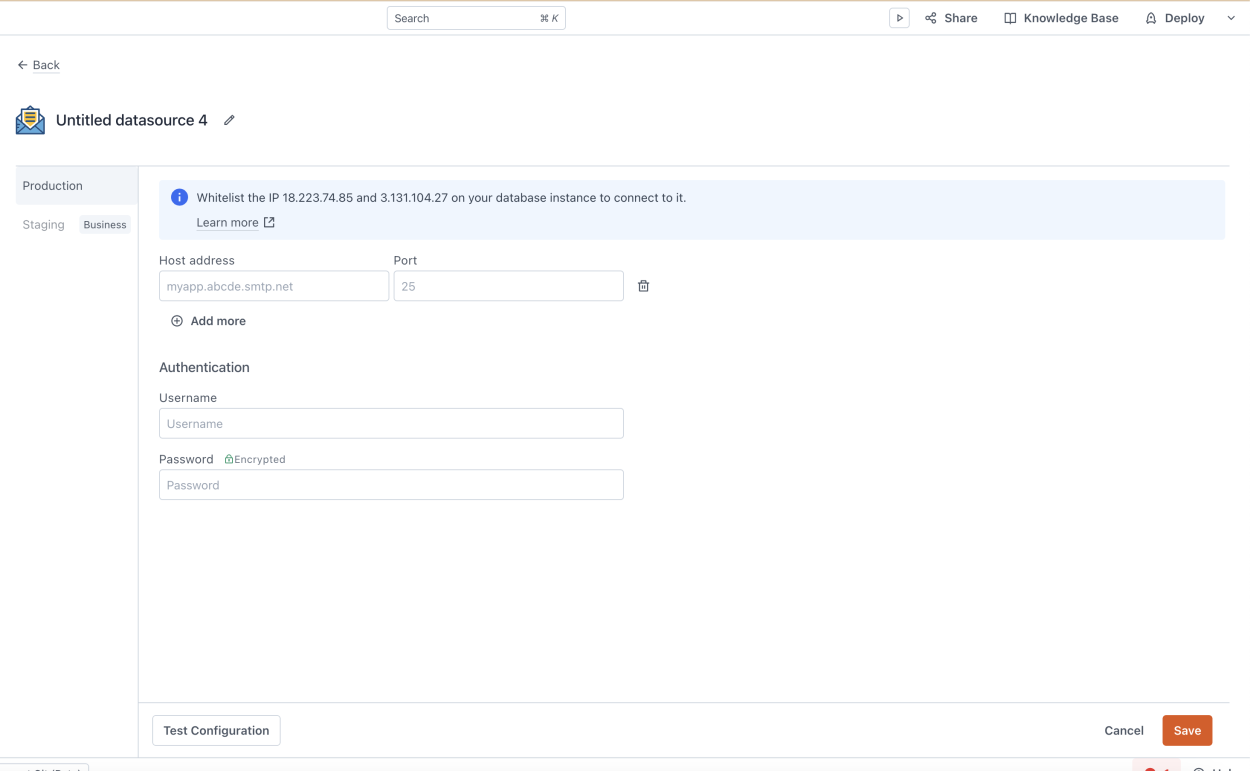Delete the host address row via trash icon
The width and height of the screenshot is (1250, 771).
tap(643, 286)
